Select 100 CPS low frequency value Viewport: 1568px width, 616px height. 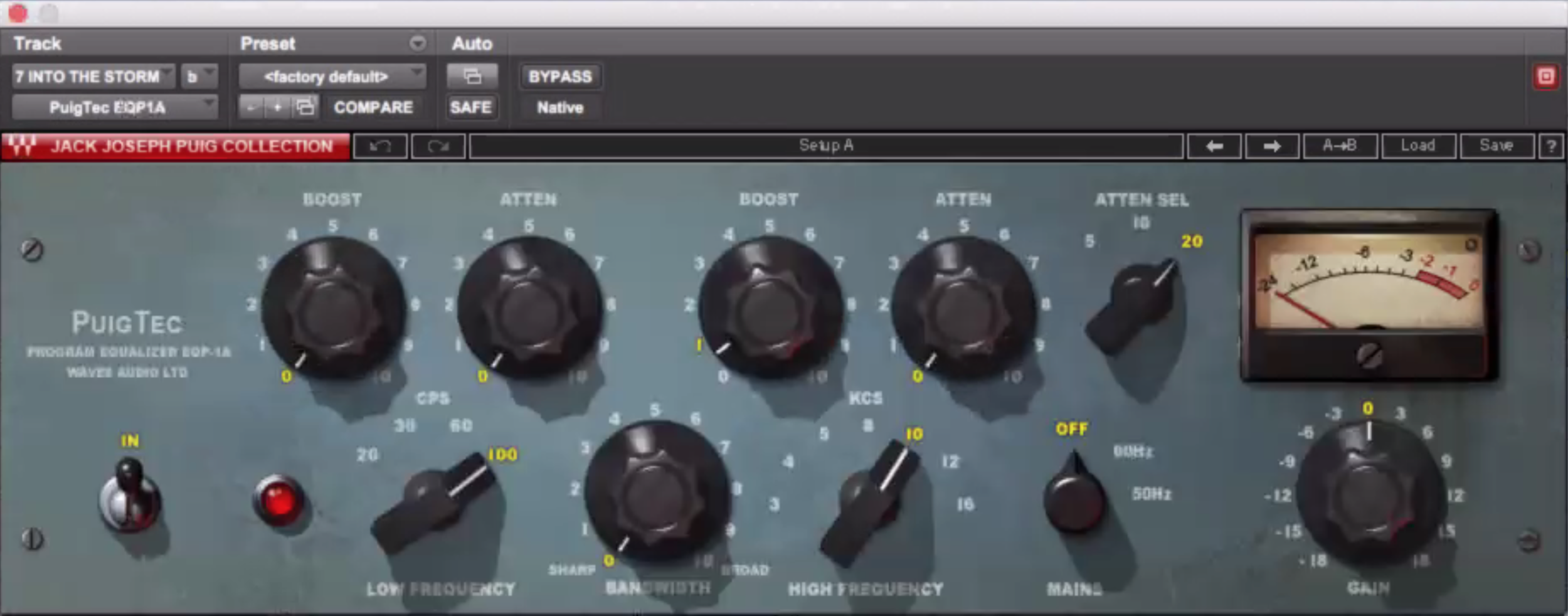coord(503,454)
